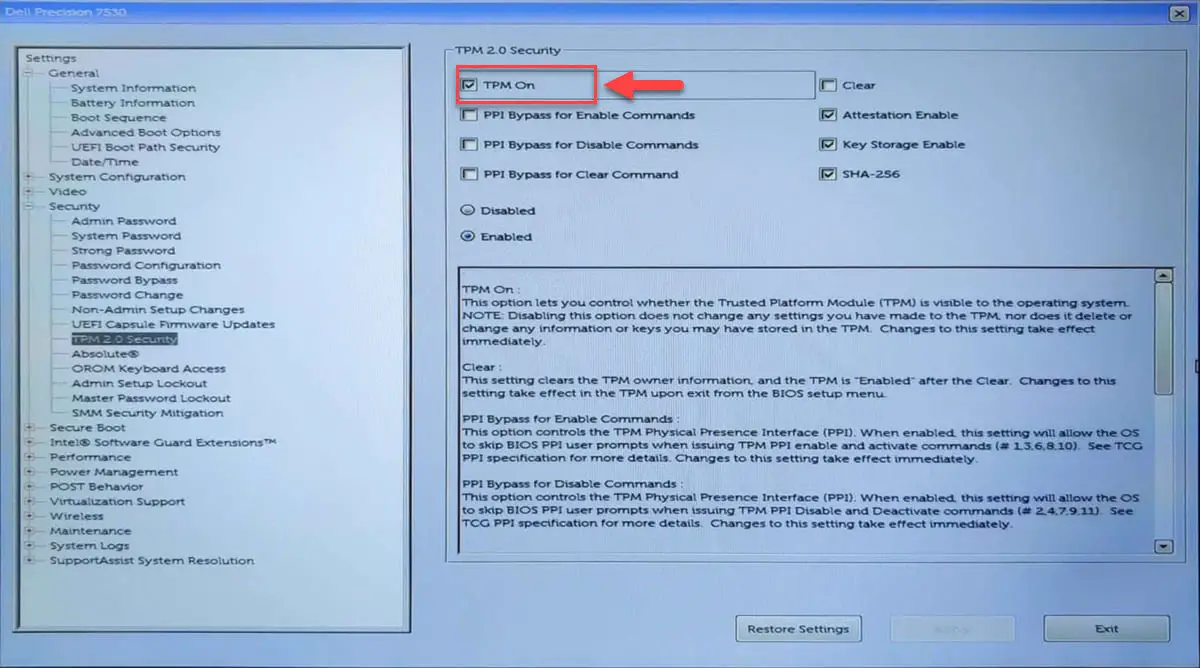Click the description panel scroll-down arrow

click(x=1163, y=546)
